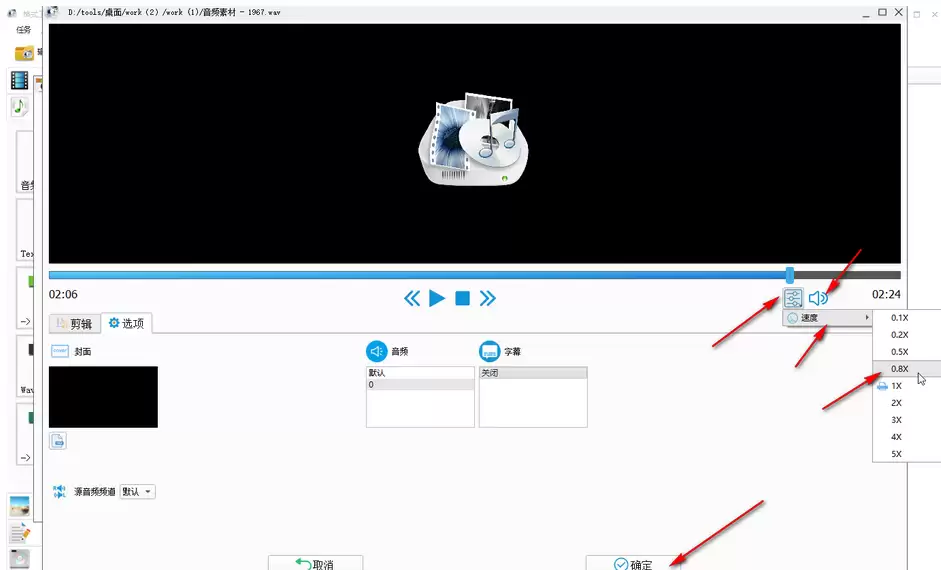Viewport: 941px width, 570px height.
Task: Select 关闭 in the subtitle list
Action: [x=533, y=373]
